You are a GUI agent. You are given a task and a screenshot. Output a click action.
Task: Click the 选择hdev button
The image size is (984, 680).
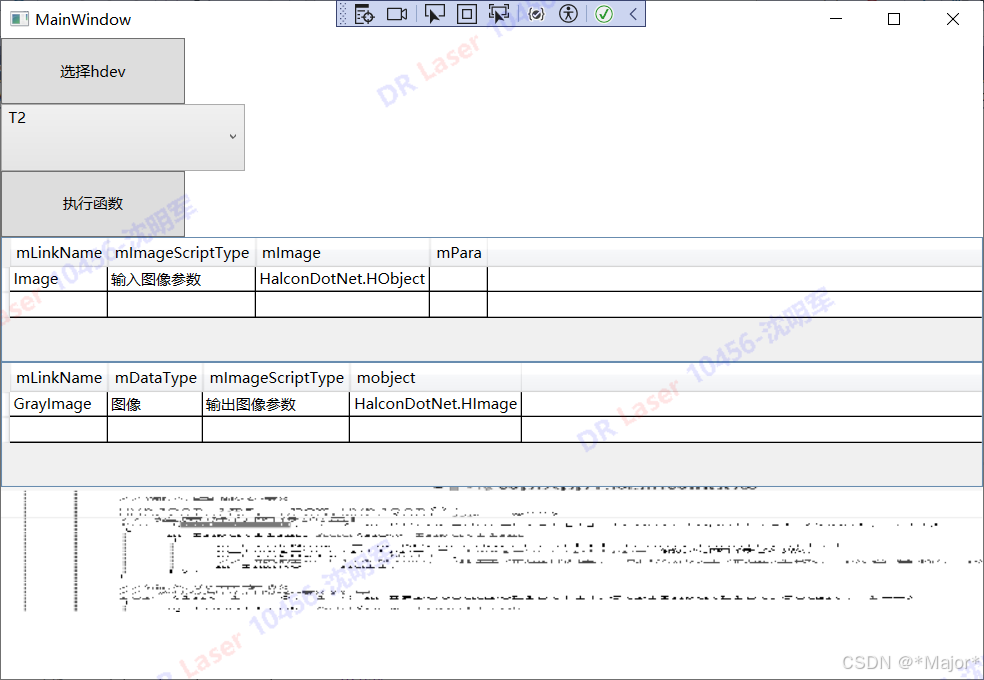[x=92, y=70]
